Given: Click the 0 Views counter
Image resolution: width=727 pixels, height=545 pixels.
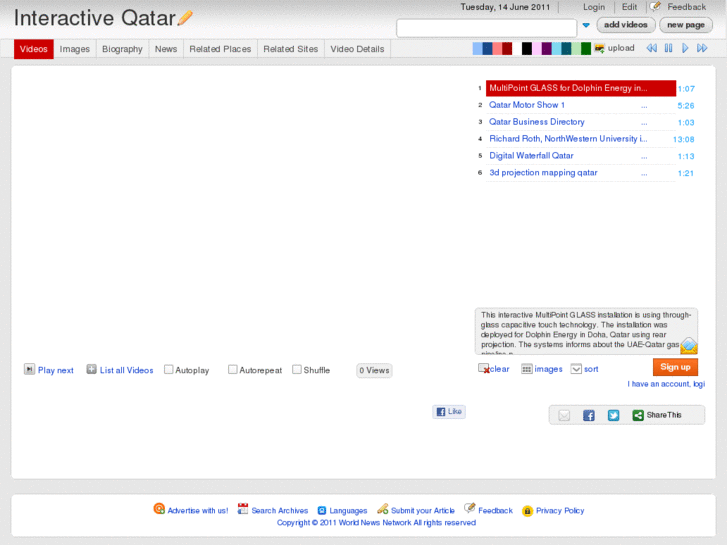Looking at the screenshot, I should pos(374,370).
